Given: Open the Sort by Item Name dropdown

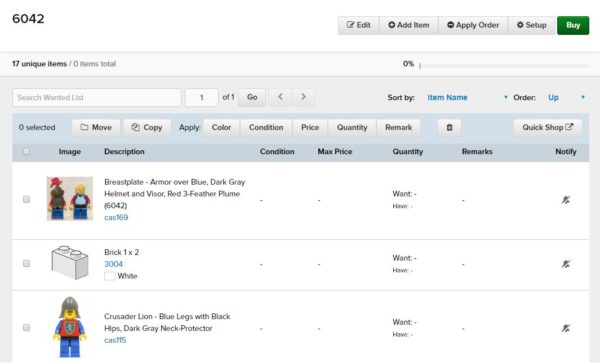Looking at the screenshot, I should (x=467, y=98).
